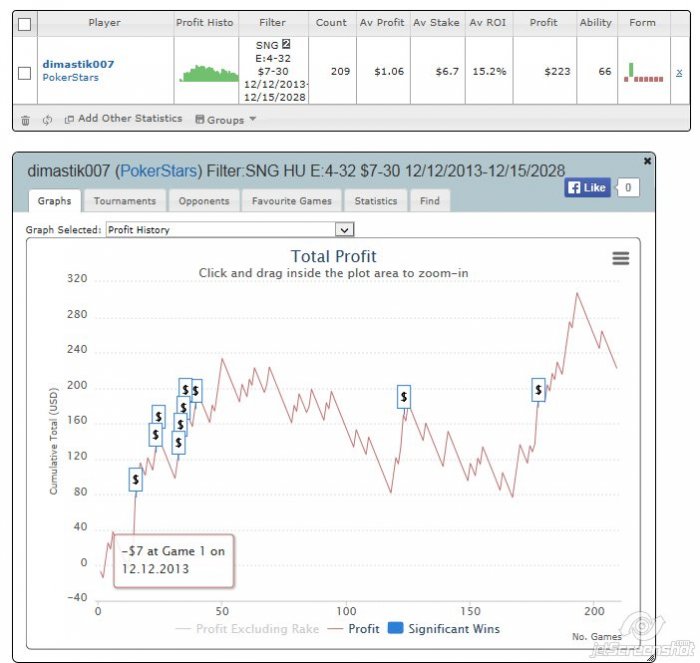
Task: Click the Profit value $223
Action: [557, 71]
